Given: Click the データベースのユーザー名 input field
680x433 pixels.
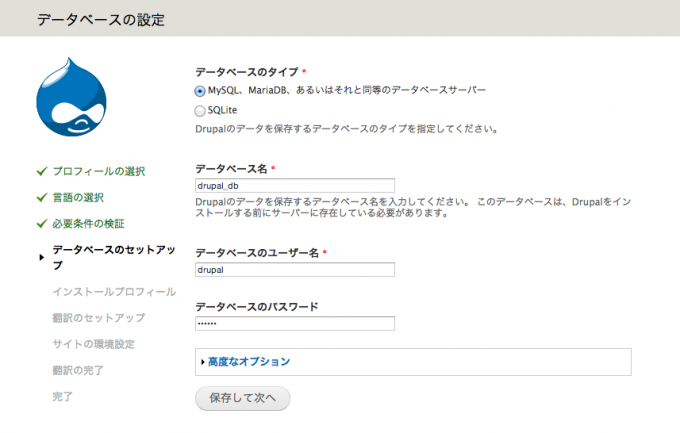Looking at the screenshot, I should pos(295,269).
